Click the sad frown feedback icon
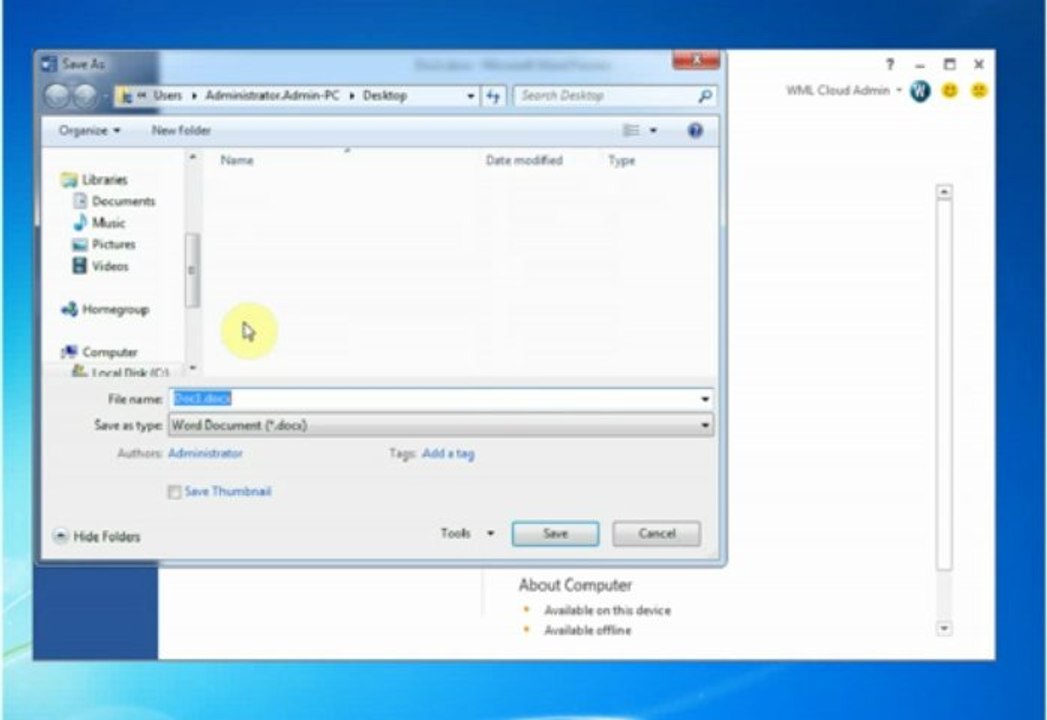 pos(979,90)
